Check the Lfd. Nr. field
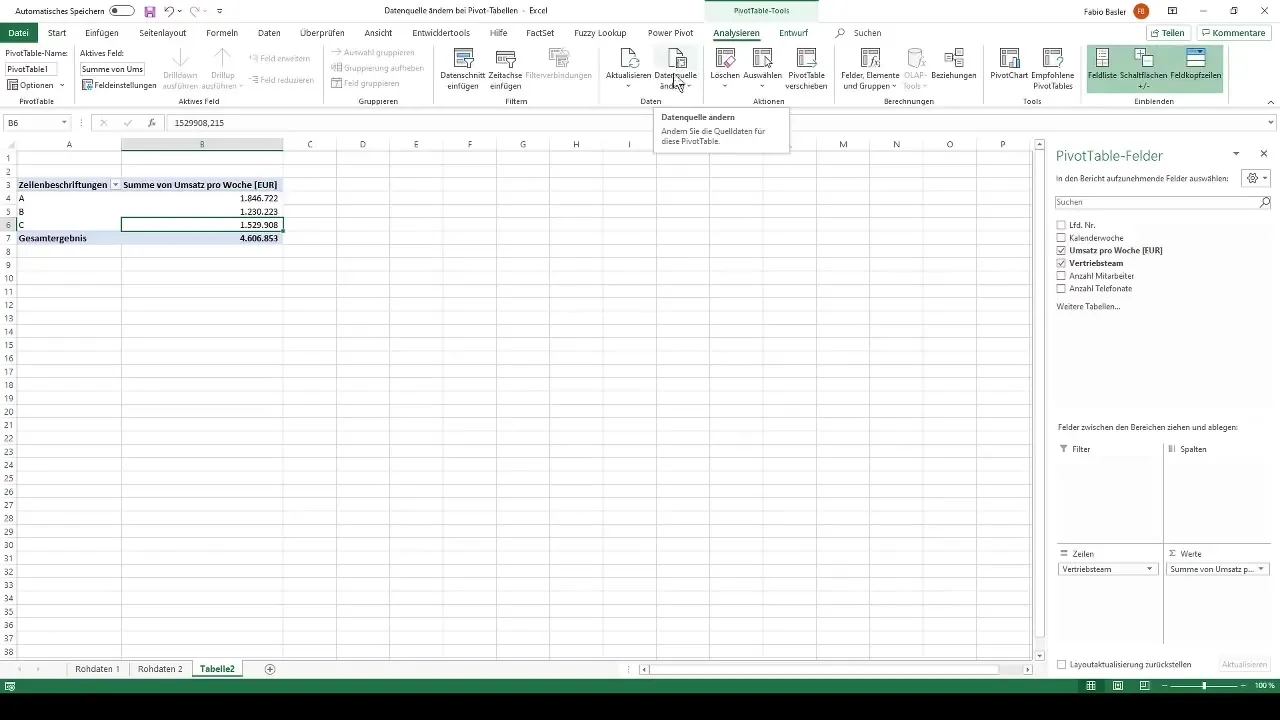 tap(1061, 225)
